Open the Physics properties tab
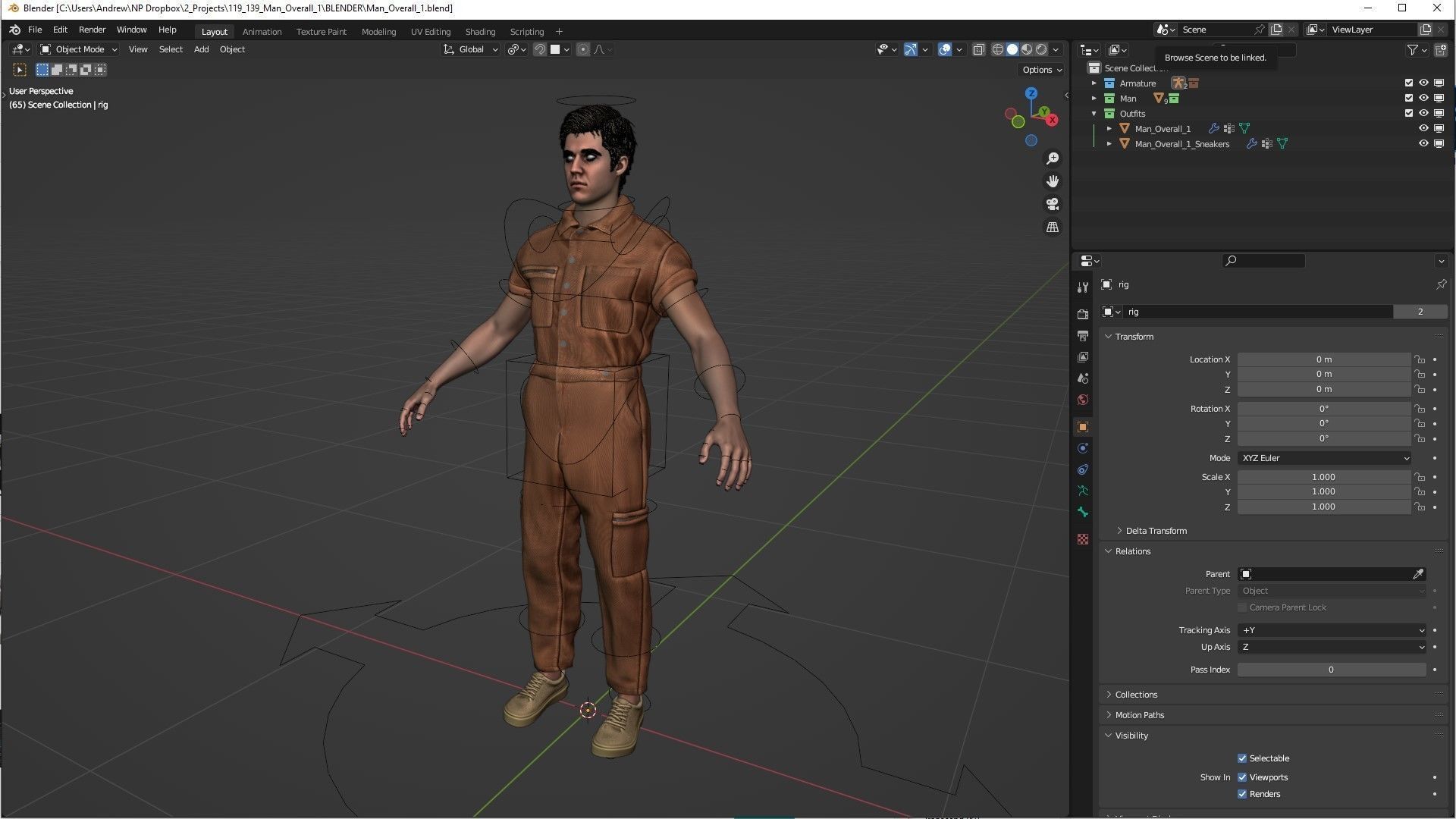The height and width of the screenshot is (819, 1456). [1083, 448]
